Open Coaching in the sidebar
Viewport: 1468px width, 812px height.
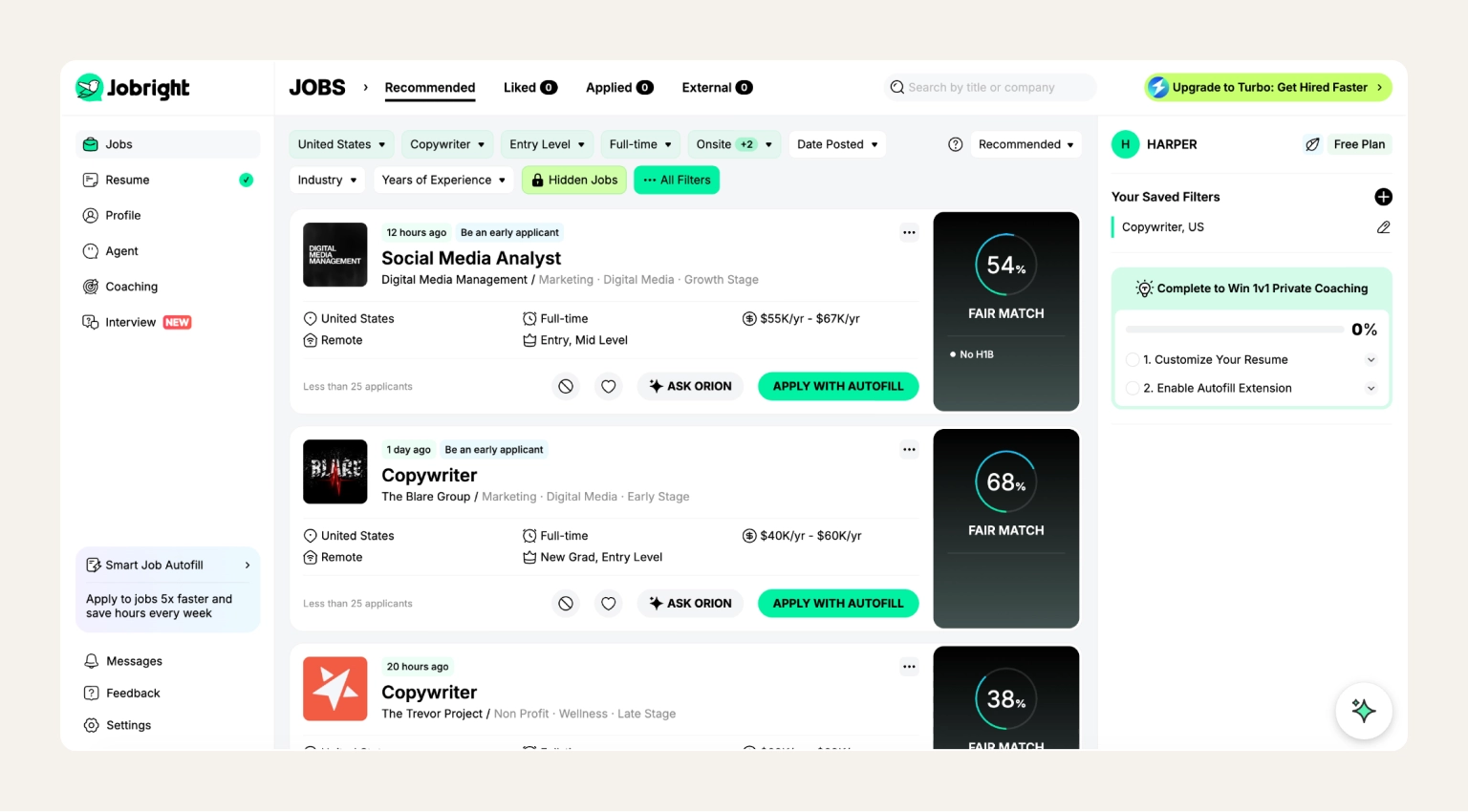point(167,287)
